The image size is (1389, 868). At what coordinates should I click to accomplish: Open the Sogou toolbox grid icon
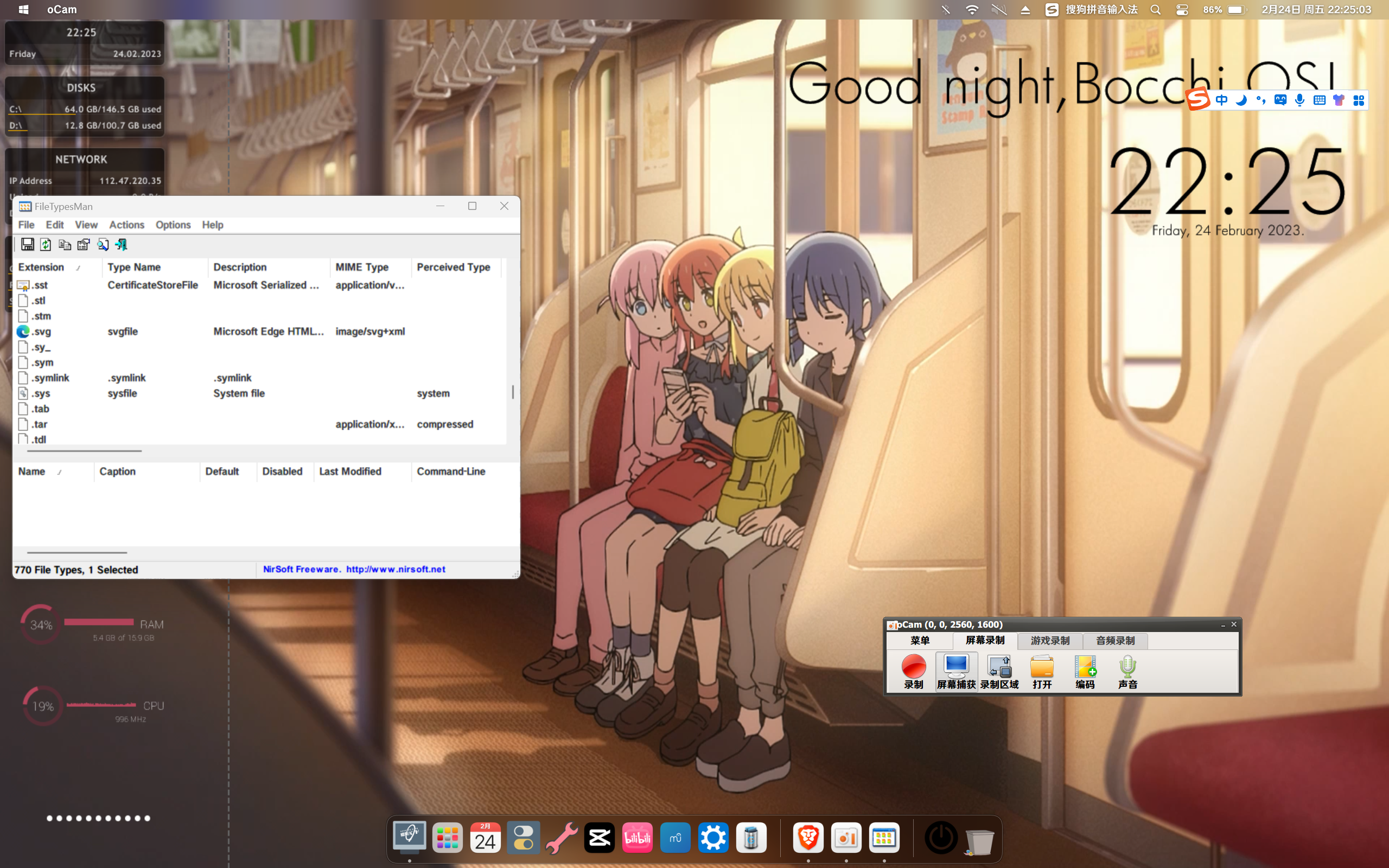(x=1359, y=100)
